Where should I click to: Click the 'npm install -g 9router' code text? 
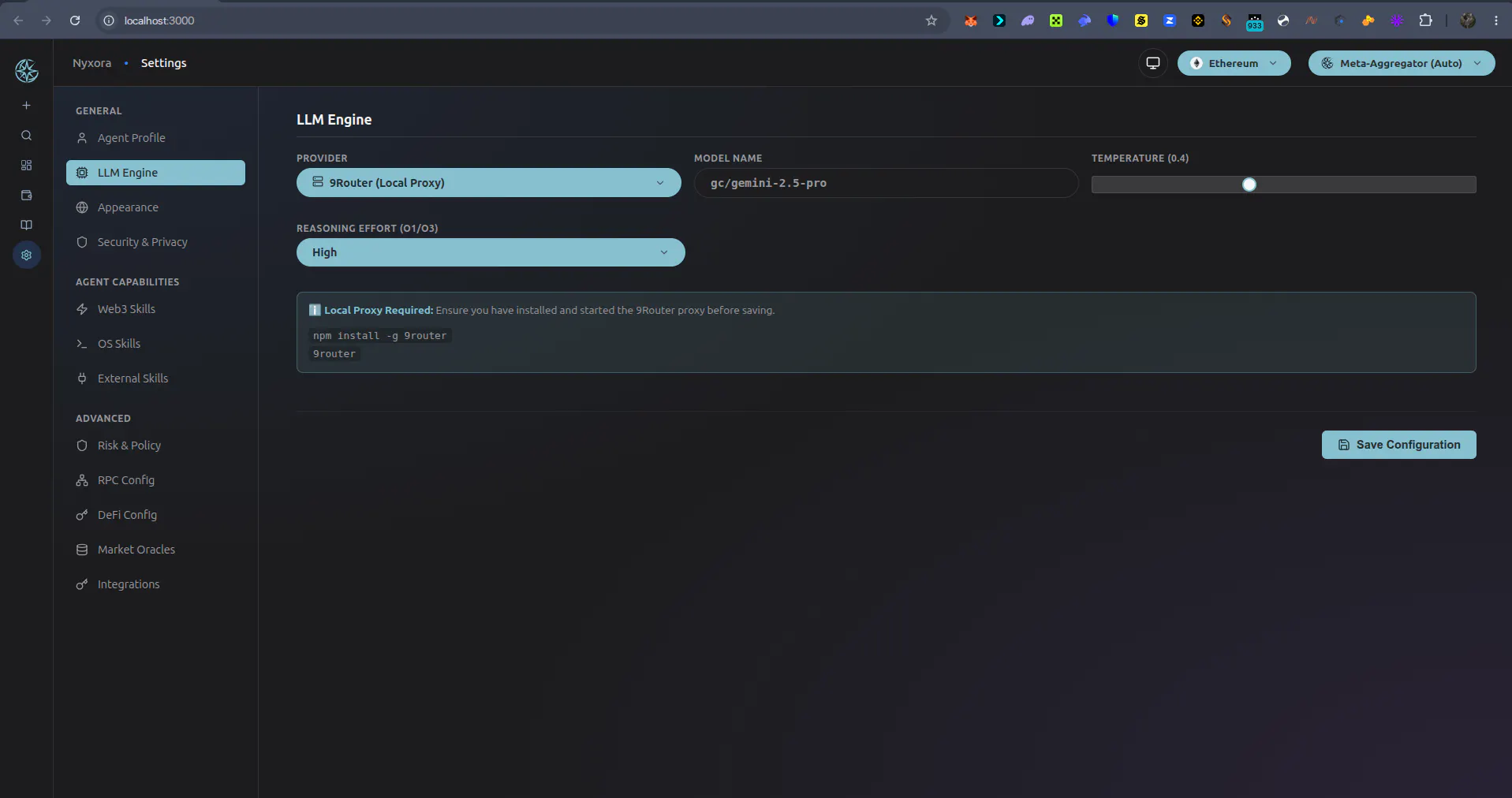tap(379, 336)
